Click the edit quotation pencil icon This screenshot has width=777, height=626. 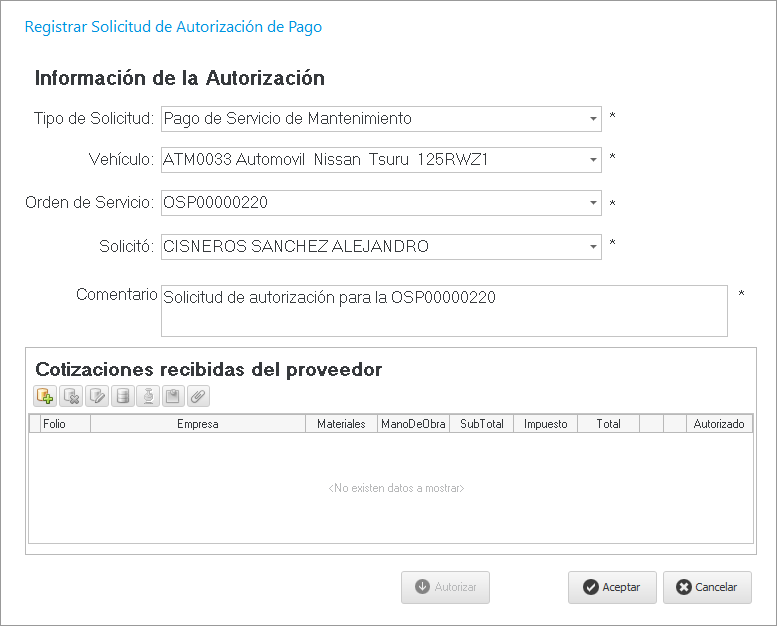coord(97,396)
